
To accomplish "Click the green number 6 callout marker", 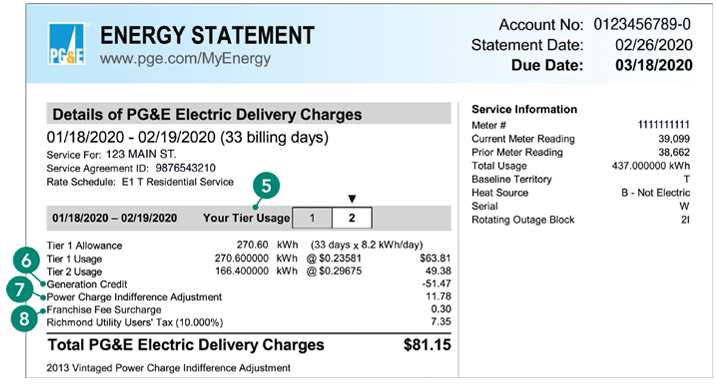I will (26, 261).
